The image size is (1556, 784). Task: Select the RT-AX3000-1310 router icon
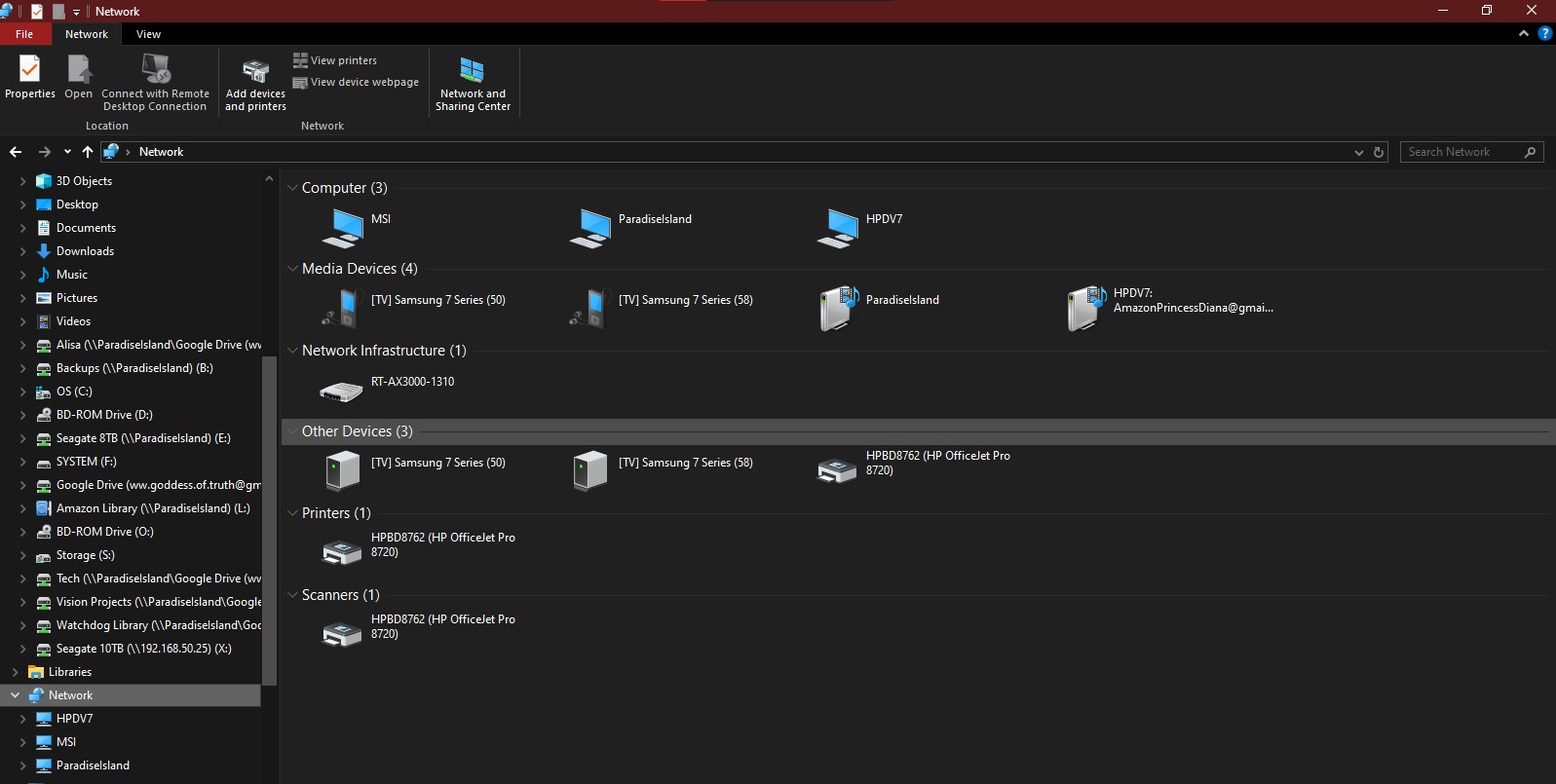click(341, 391)
